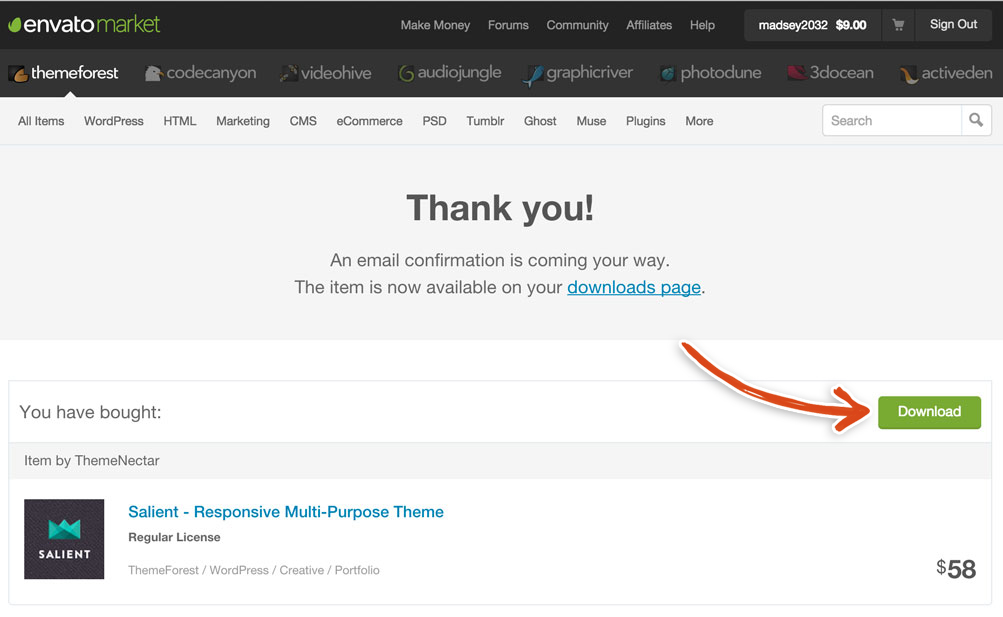
Task: Go to Forums
Action: (508, 25)
